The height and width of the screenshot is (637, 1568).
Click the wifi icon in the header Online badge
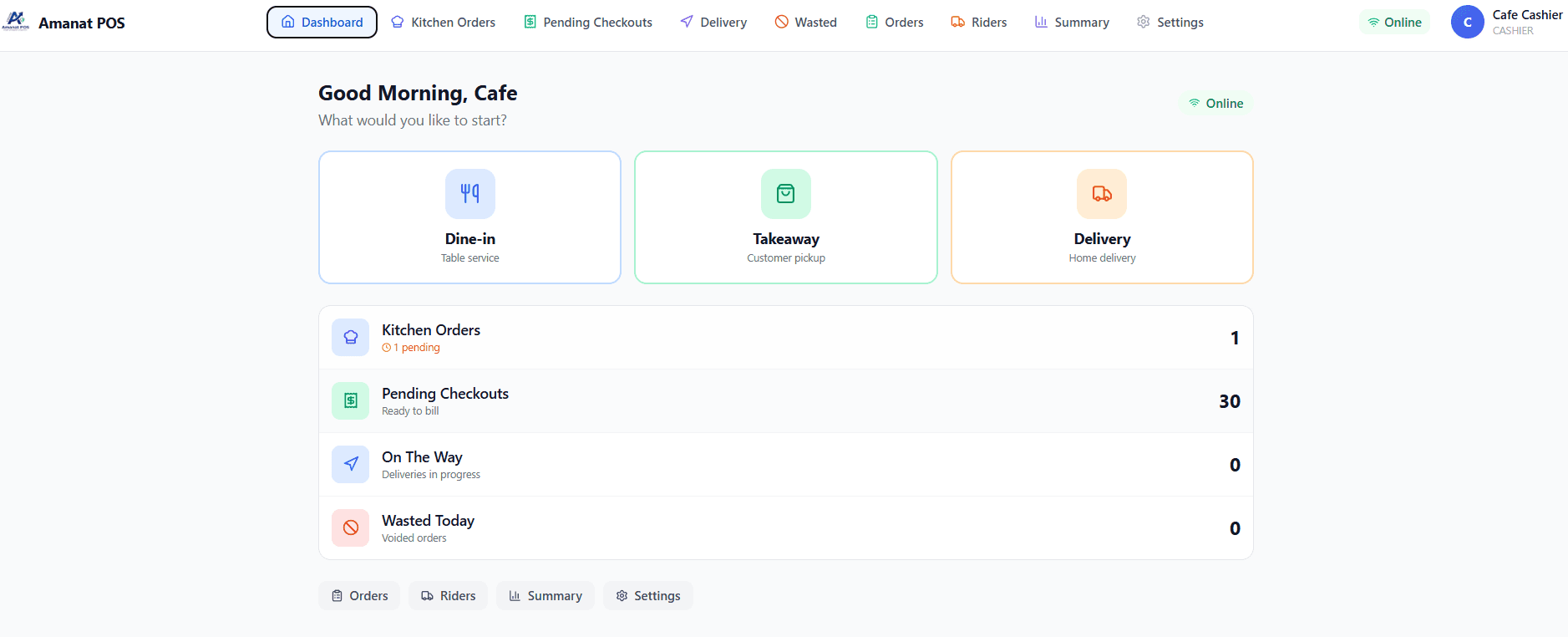[x=1373, y=23]
